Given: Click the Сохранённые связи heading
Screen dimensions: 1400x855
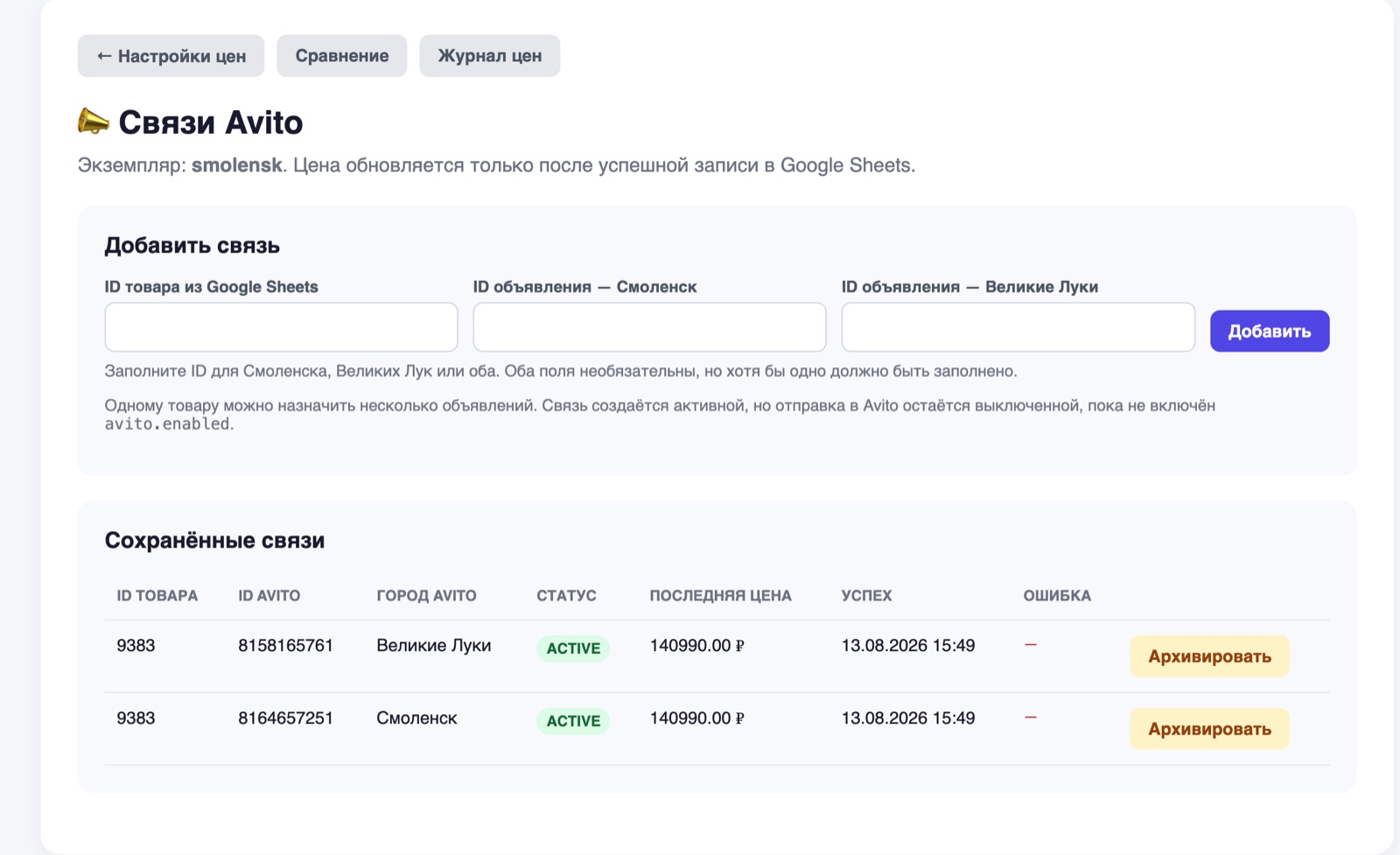Looking at the screenshot, I should coord(214,541).
